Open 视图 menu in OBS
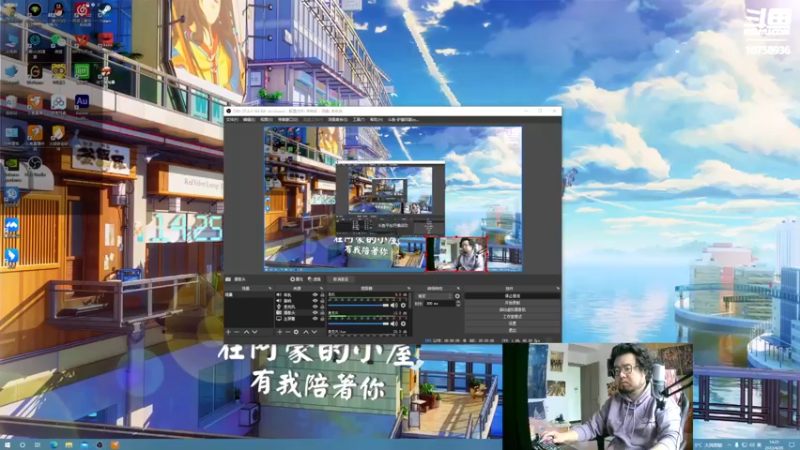Viewport: 800px width, 450px height. click(x=266, y=119)
